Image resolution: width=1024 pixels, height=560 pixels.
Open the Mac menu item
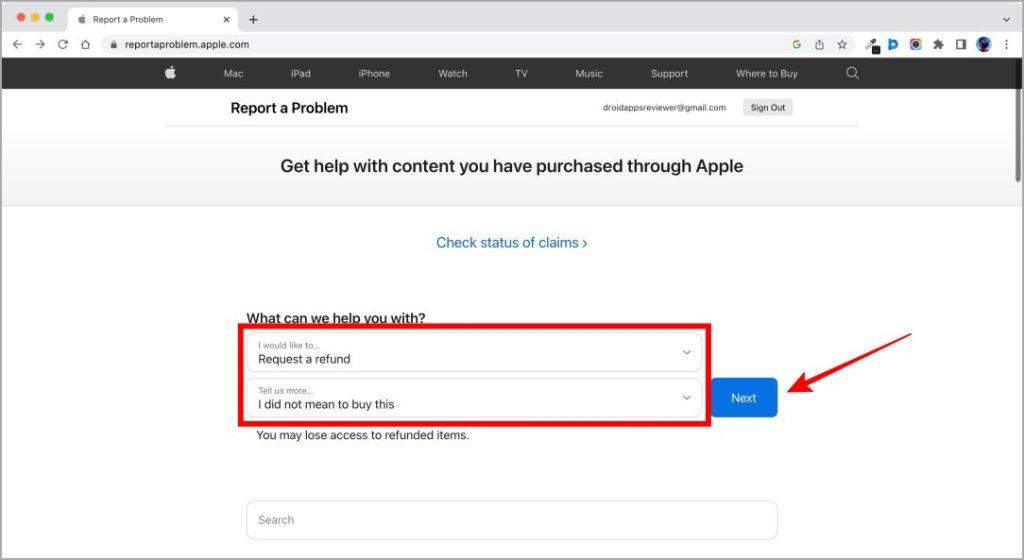233,74
